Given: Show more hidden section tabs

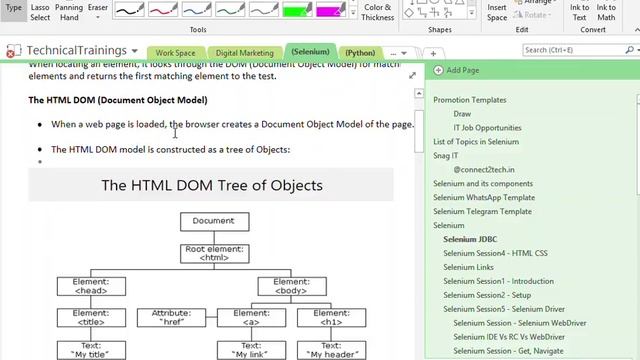Looking at the screenshot, I should pyautogui.click(x=398, y=53).
